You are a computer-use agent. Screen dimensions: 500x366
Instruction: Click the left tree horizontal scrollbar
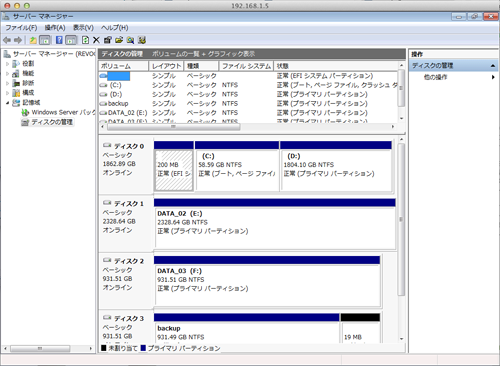[40, 349]
